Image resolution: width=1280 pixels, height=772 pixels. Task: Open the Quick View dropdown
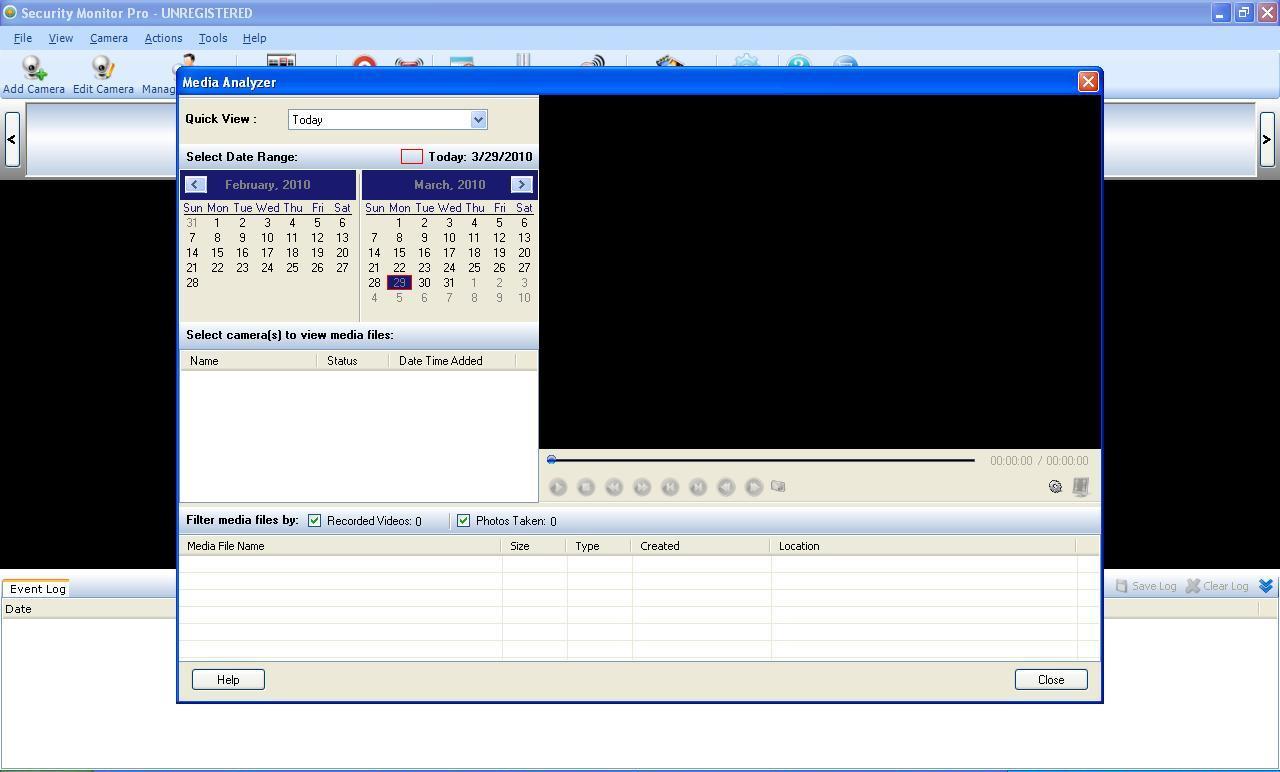point(478,120)
